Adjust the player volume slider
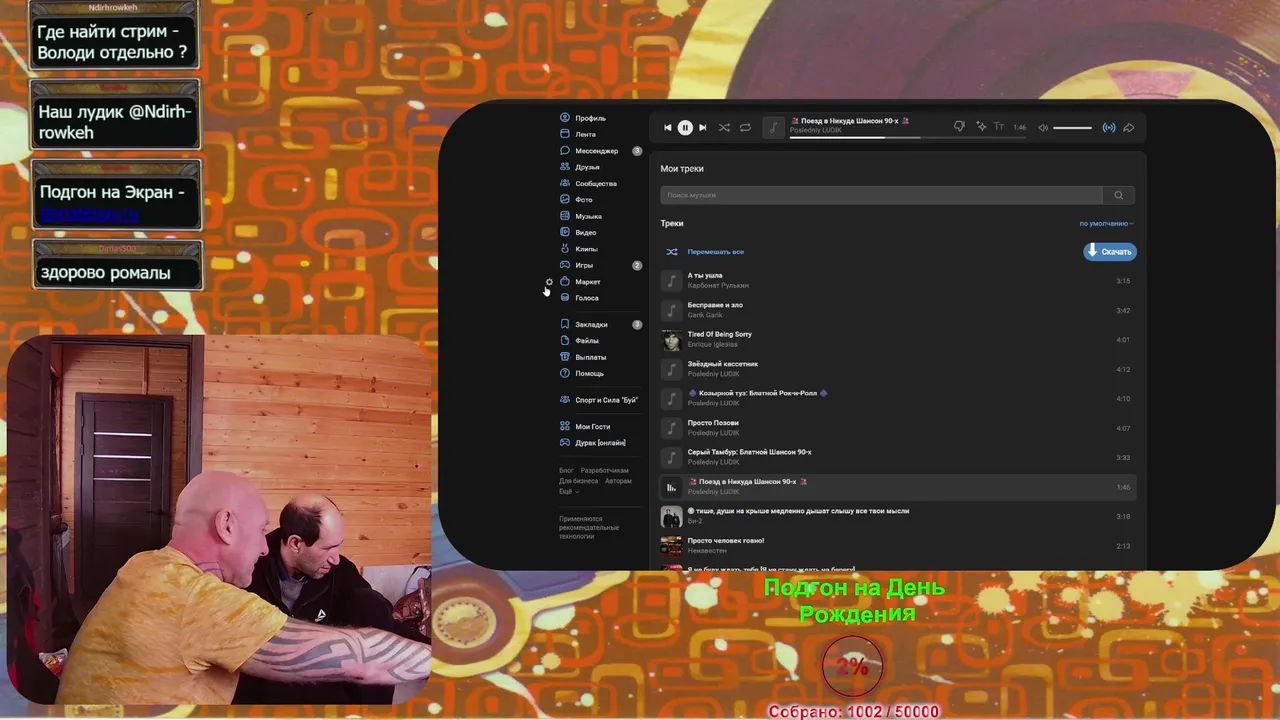 click(x=1072, y=127)
